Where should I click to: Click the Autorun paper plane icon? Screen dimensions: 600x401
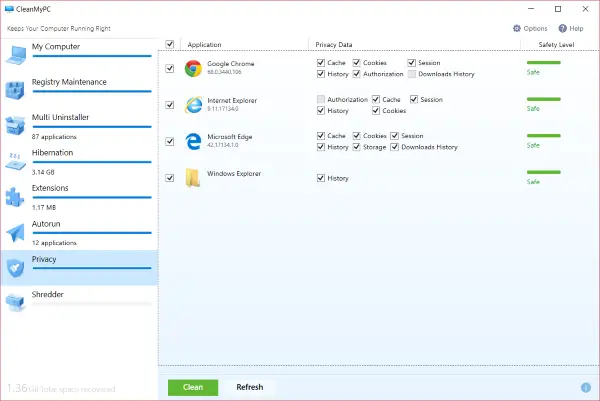16,232
